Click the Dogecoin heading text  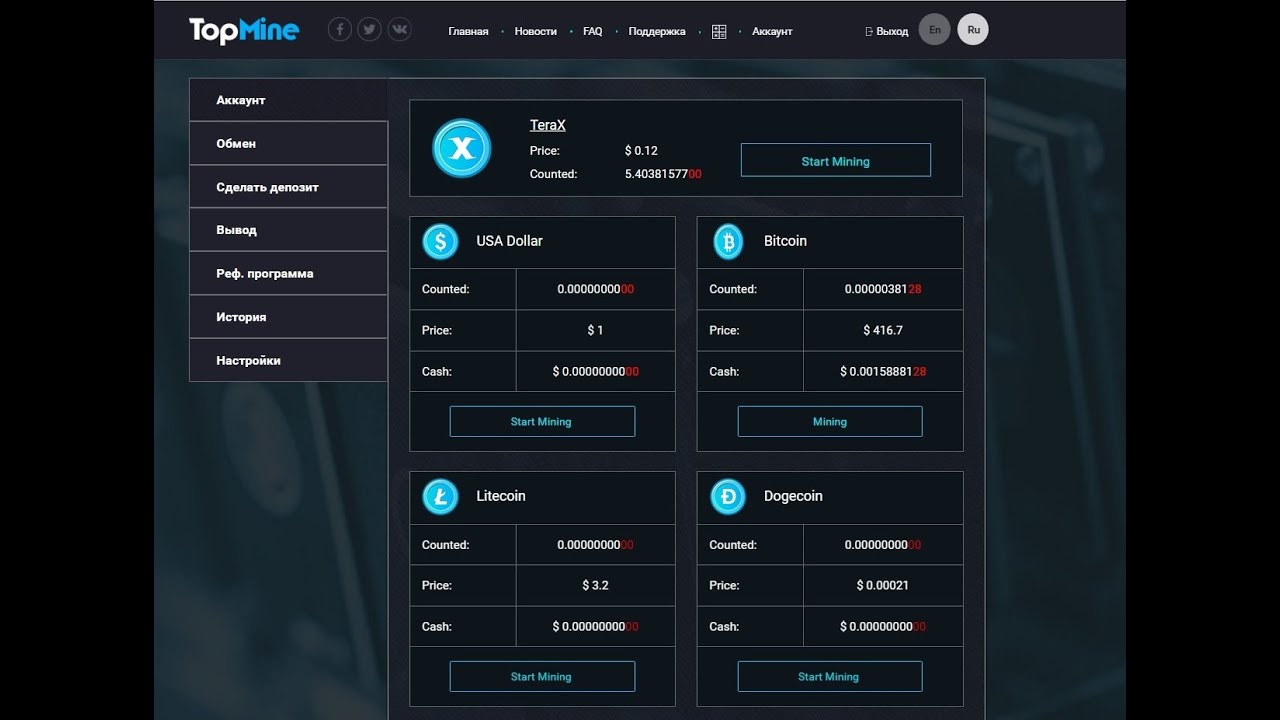(x=793, y=496)
